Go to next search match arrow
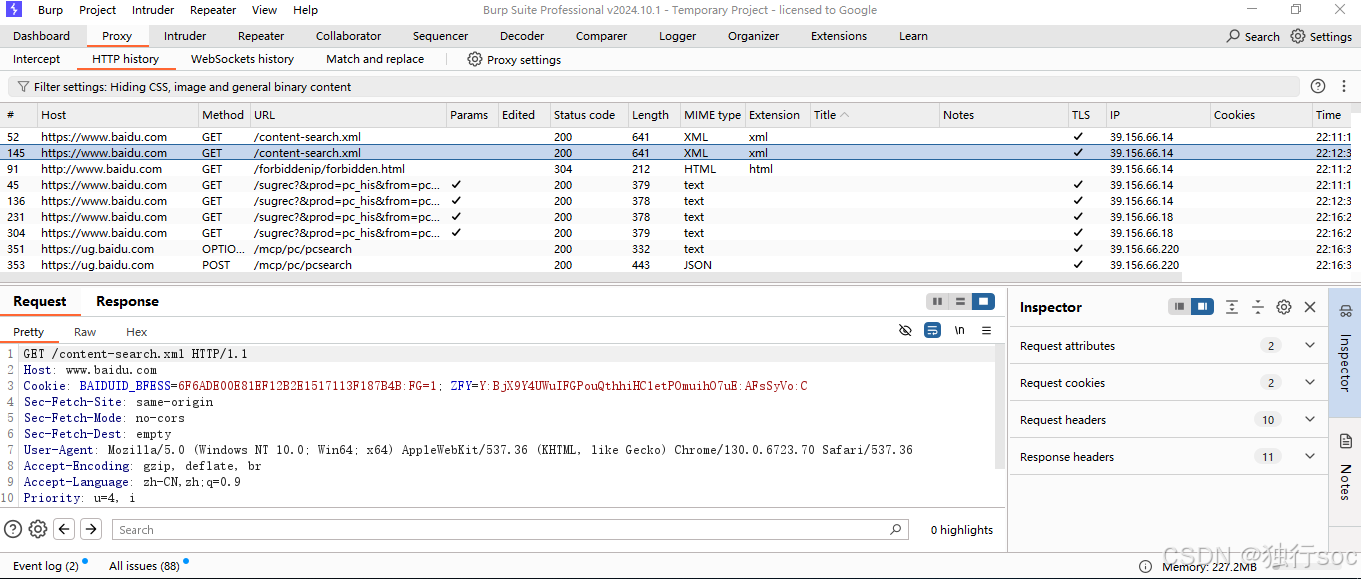Viewport: 1361px width, 579px height. (x=91, y=529)
